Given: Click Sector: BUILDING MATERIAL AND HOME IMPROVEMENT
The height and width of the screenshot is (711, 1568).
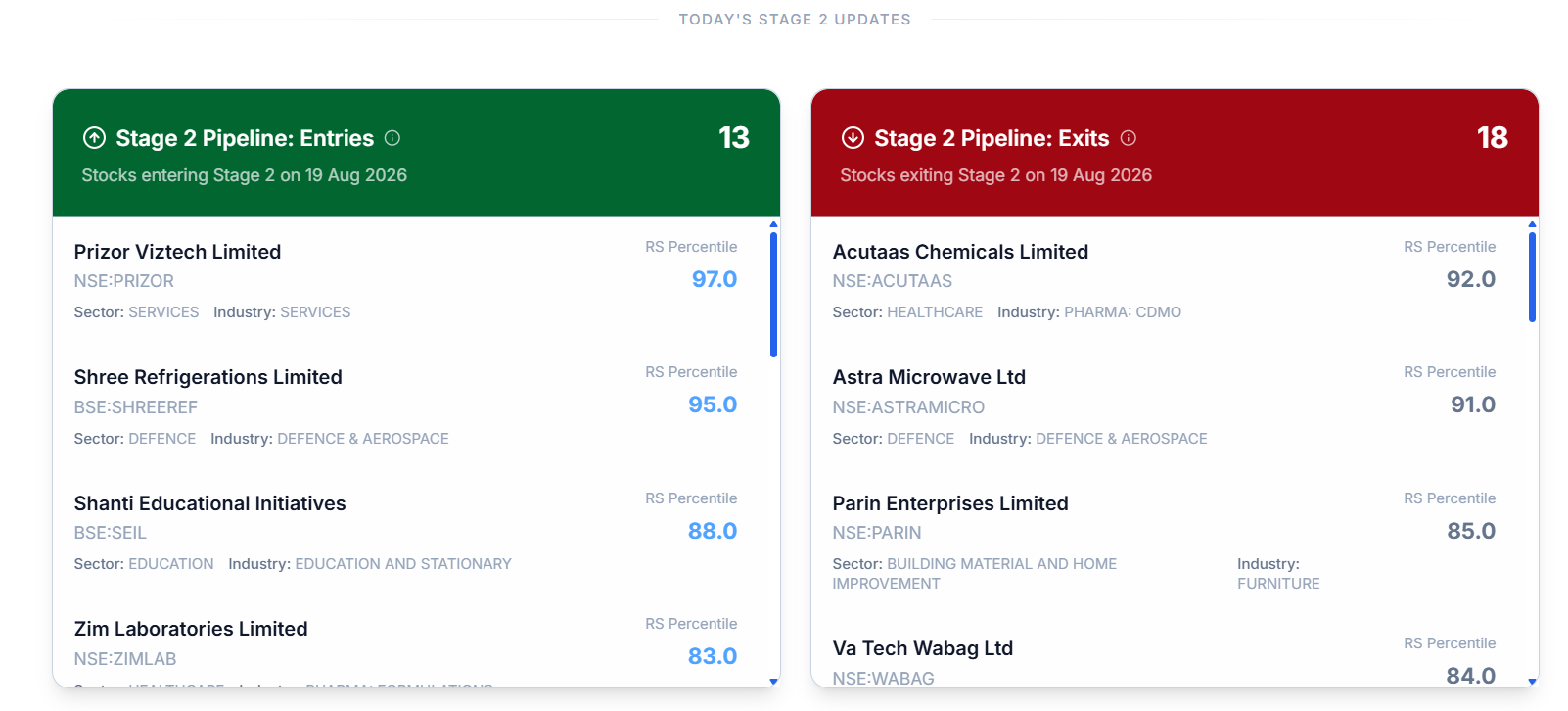Looking at the screenshot, I should [x=975, y=574].
